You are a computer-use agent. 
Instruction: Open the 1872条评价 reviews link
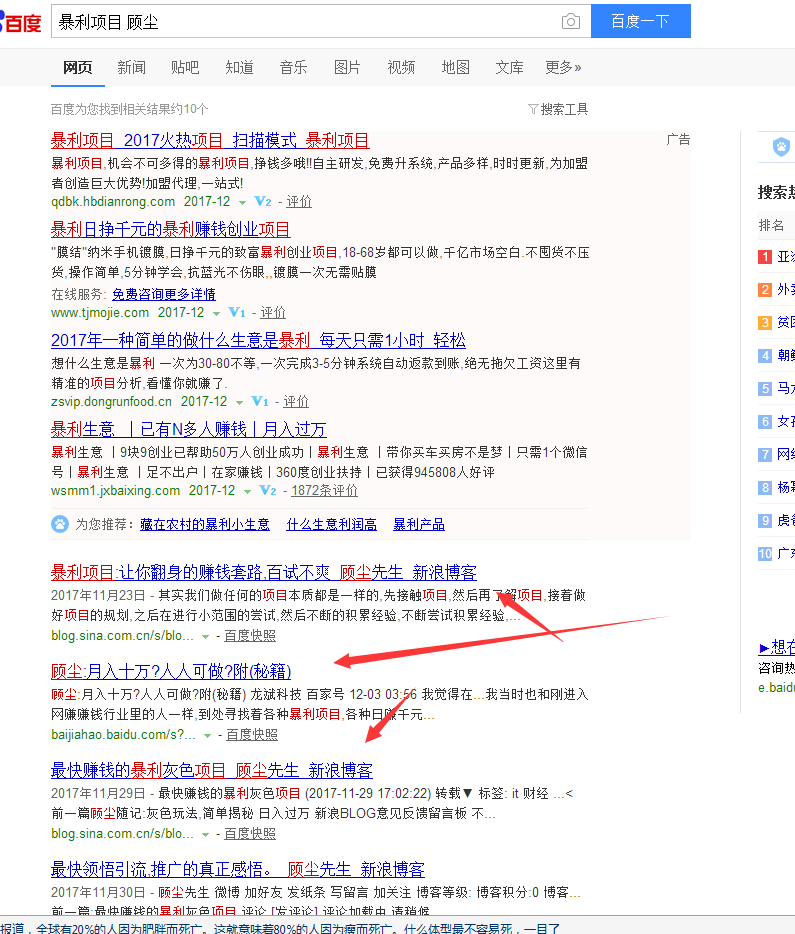click(325, 490)
